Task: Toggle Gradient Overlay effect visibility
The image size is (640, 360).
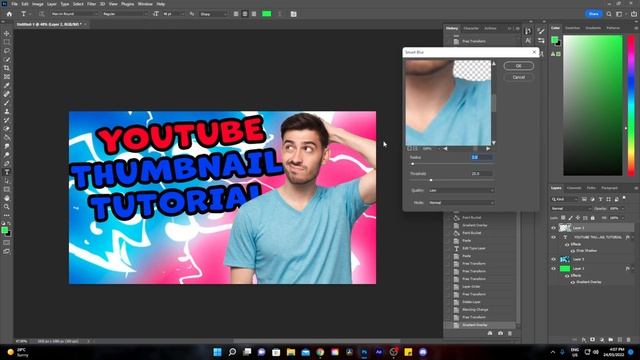Action: click(573, 282)
